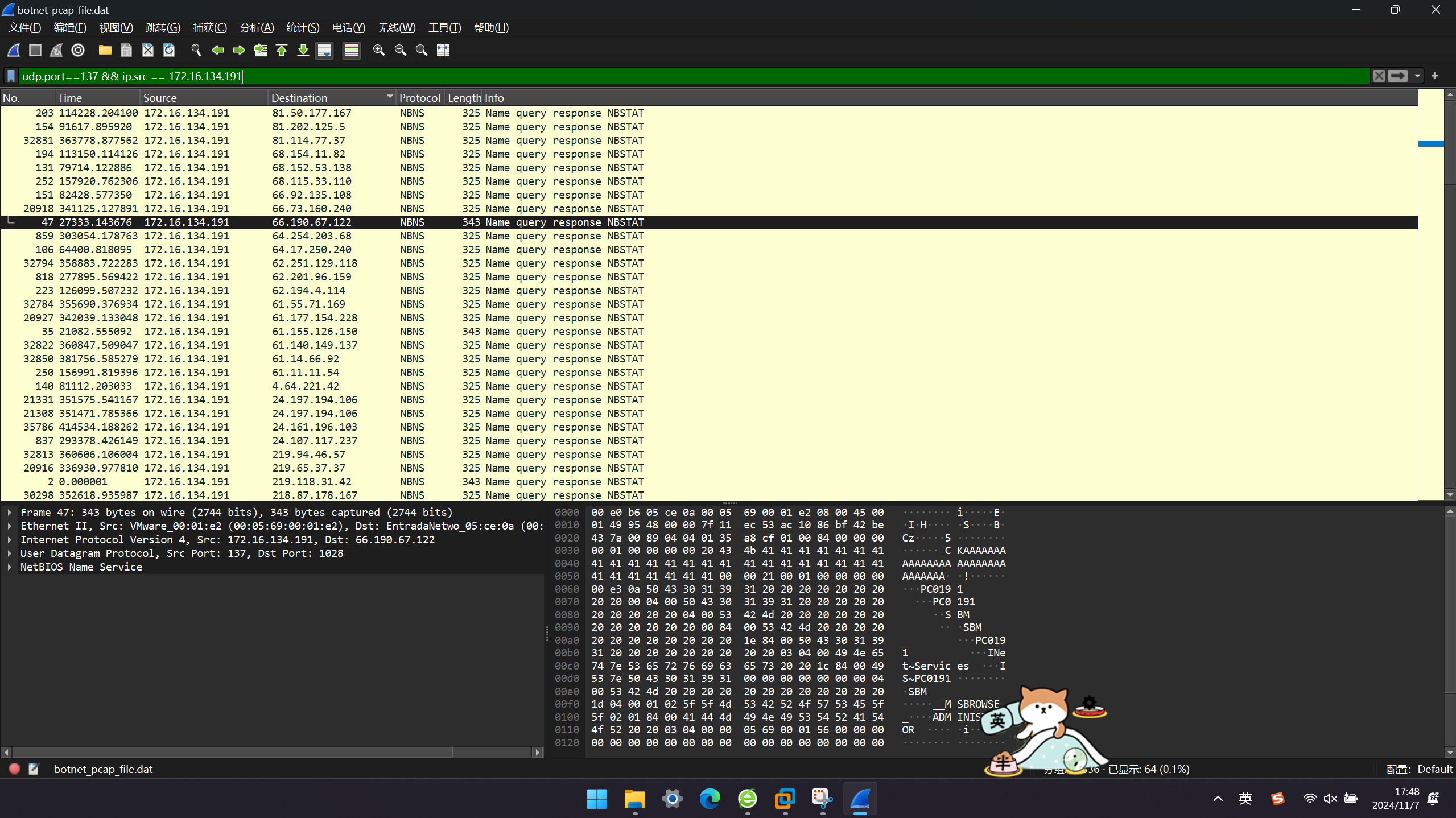Image resolution: width=1456 pixels, height=818 pixels.
Task: Expand User Datagram Protocol row
Action: click(9, 553)
